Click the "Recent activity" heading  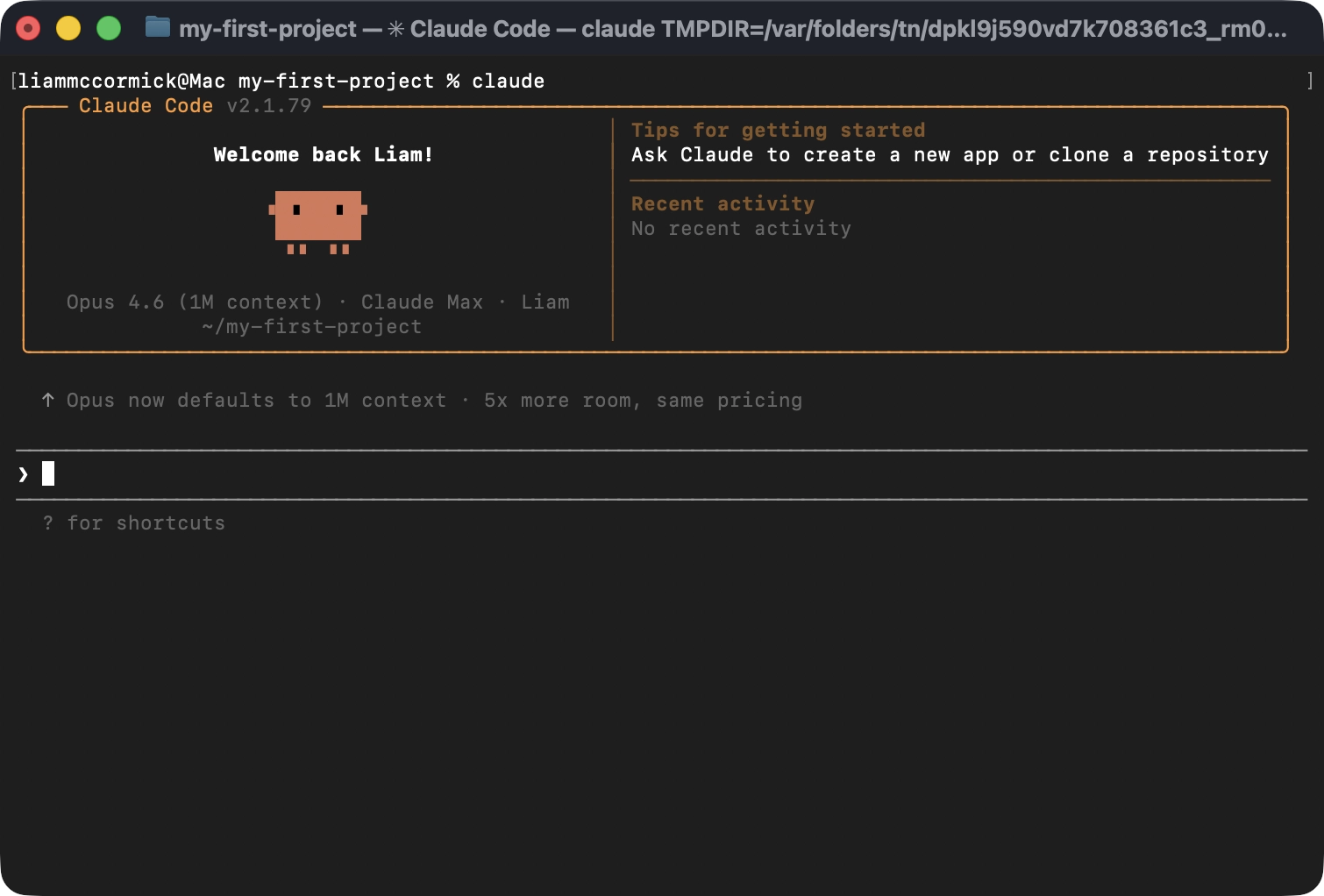pos(723,204)
